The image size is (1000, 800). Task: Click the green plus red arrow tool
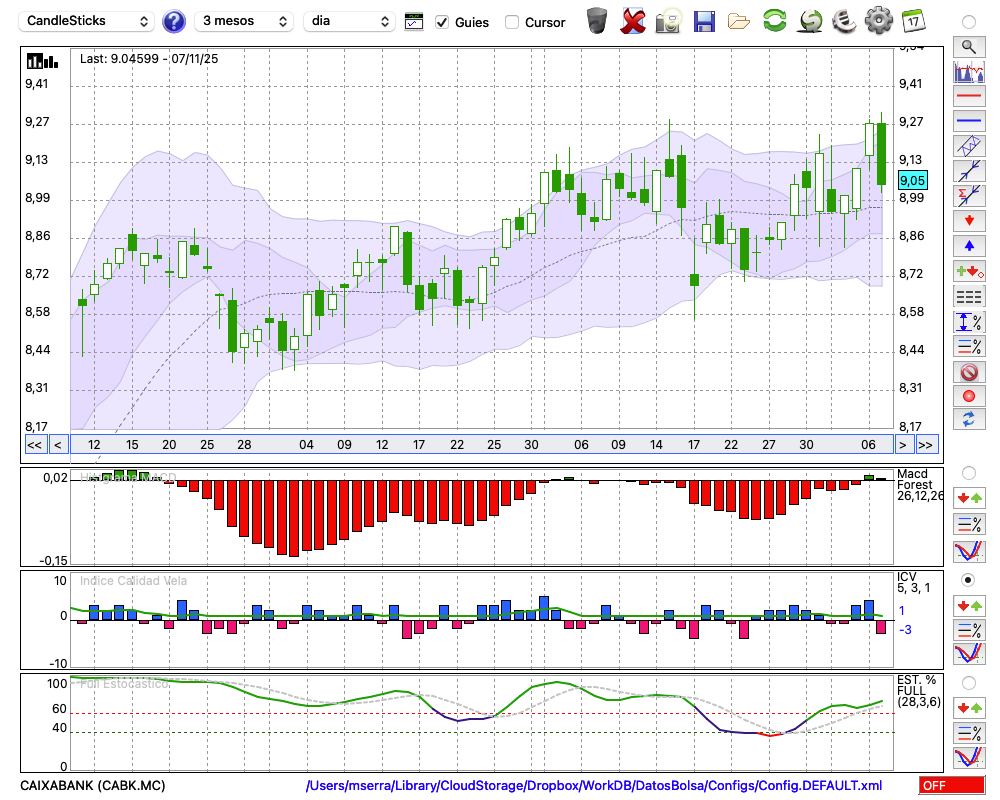(x=969, y=271)
